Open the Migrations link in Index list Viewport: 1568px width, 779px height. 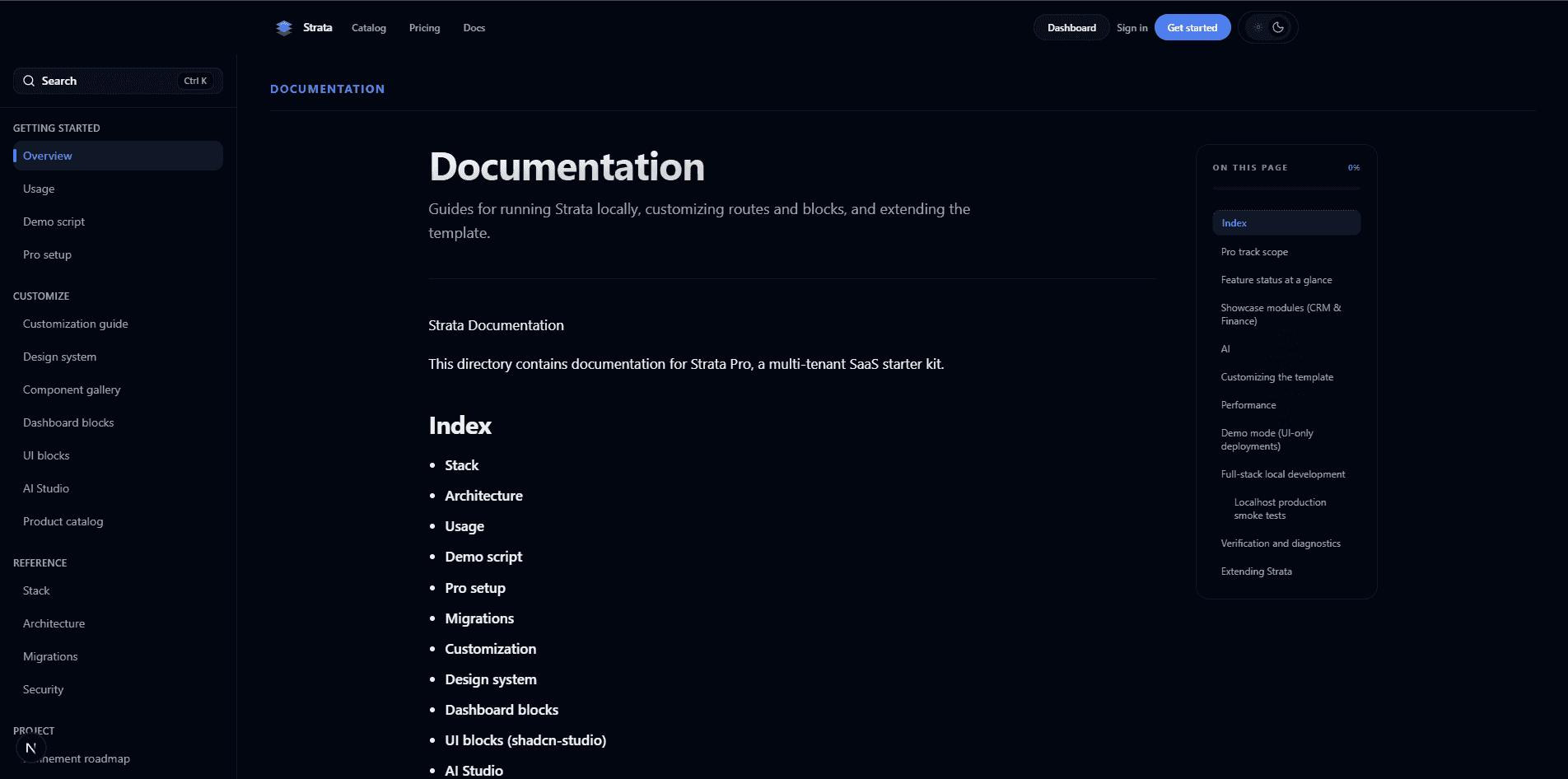(x=479, y=618)
